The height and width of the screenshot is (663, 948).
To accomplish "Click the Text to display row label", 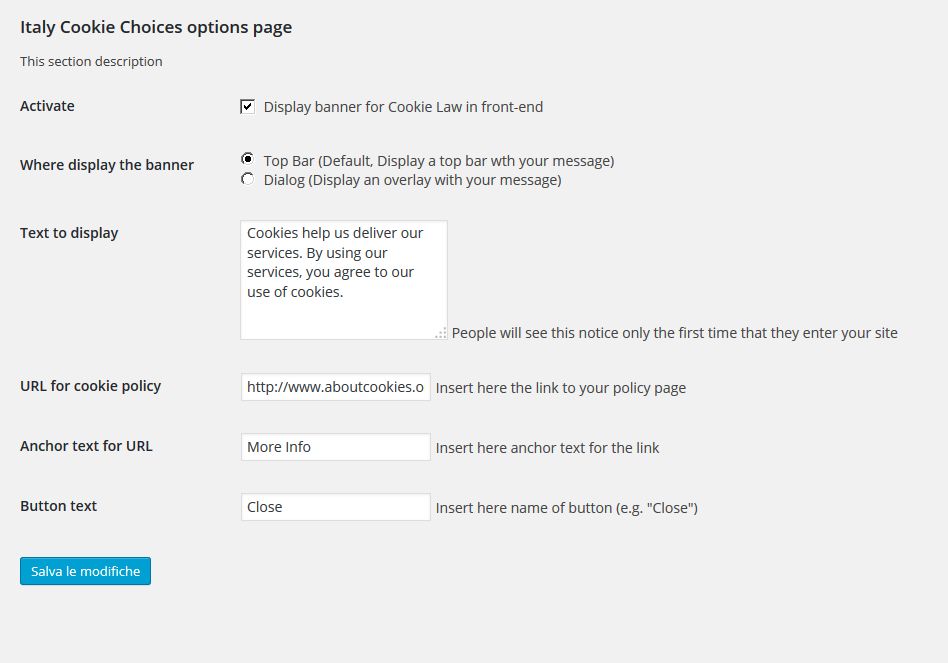I will coord(69,233).
